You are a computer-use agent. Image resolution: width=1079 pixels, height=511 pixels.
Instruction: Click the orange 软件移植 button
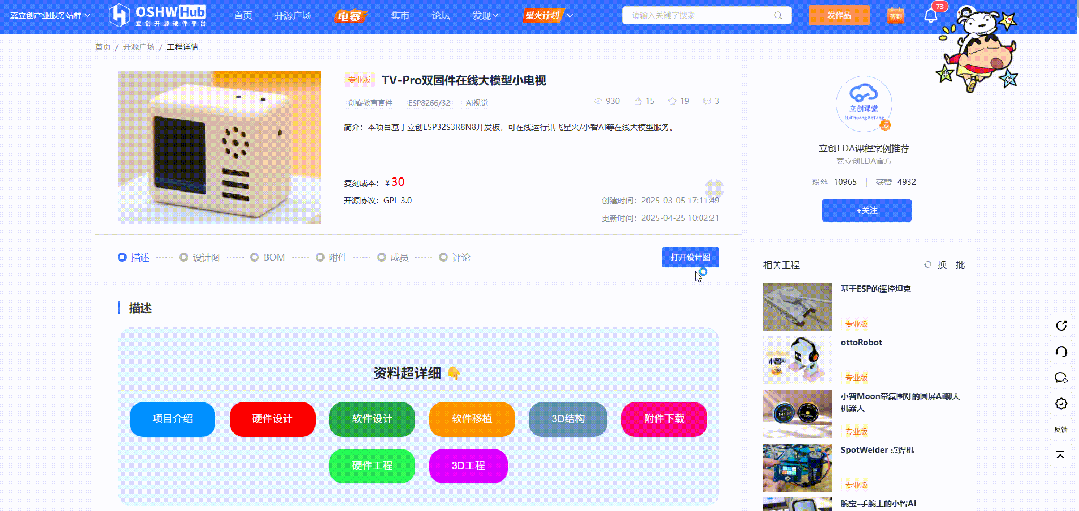(472, 419)
